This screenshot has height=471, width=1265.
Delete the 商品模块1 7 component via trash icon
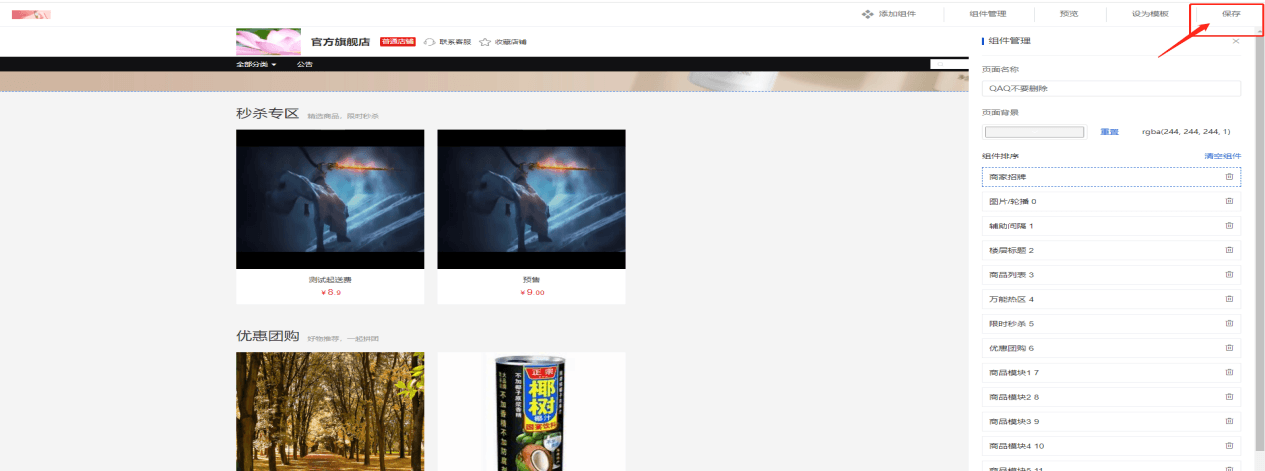tap(1229, 372)
